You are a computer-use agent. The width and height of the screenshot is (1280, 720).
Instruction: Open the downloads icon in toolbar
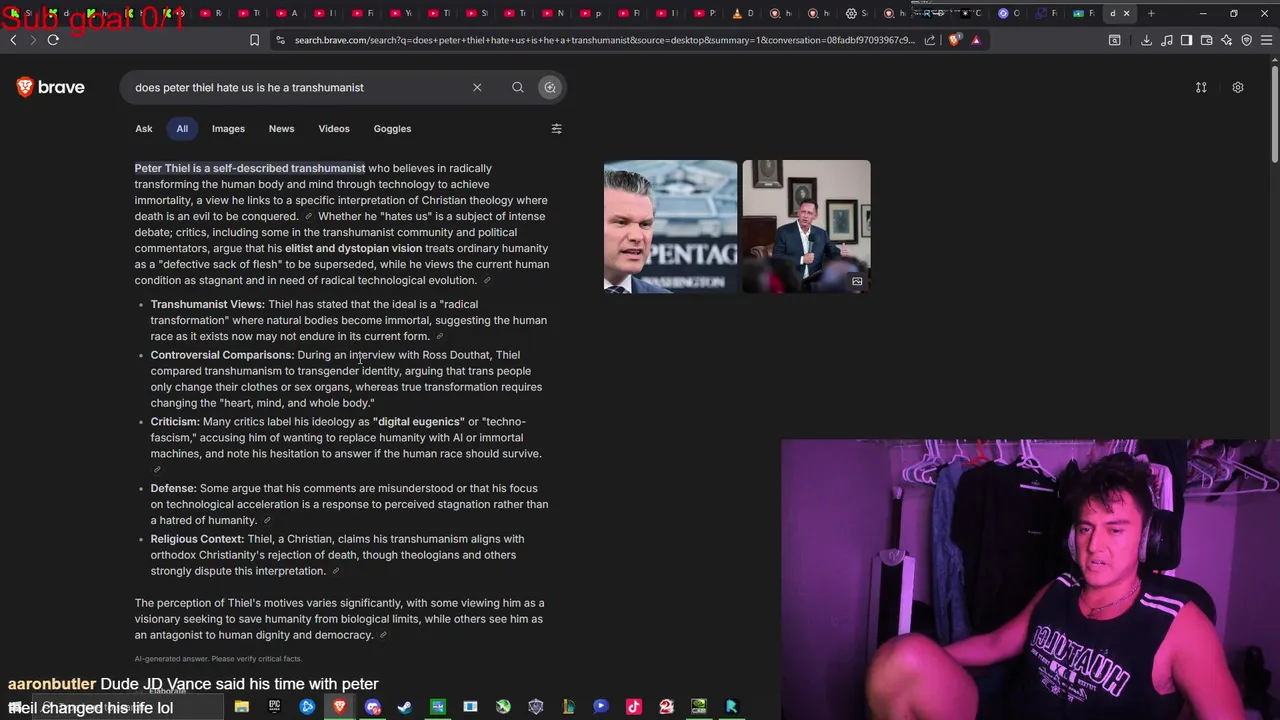[1146, 40]
